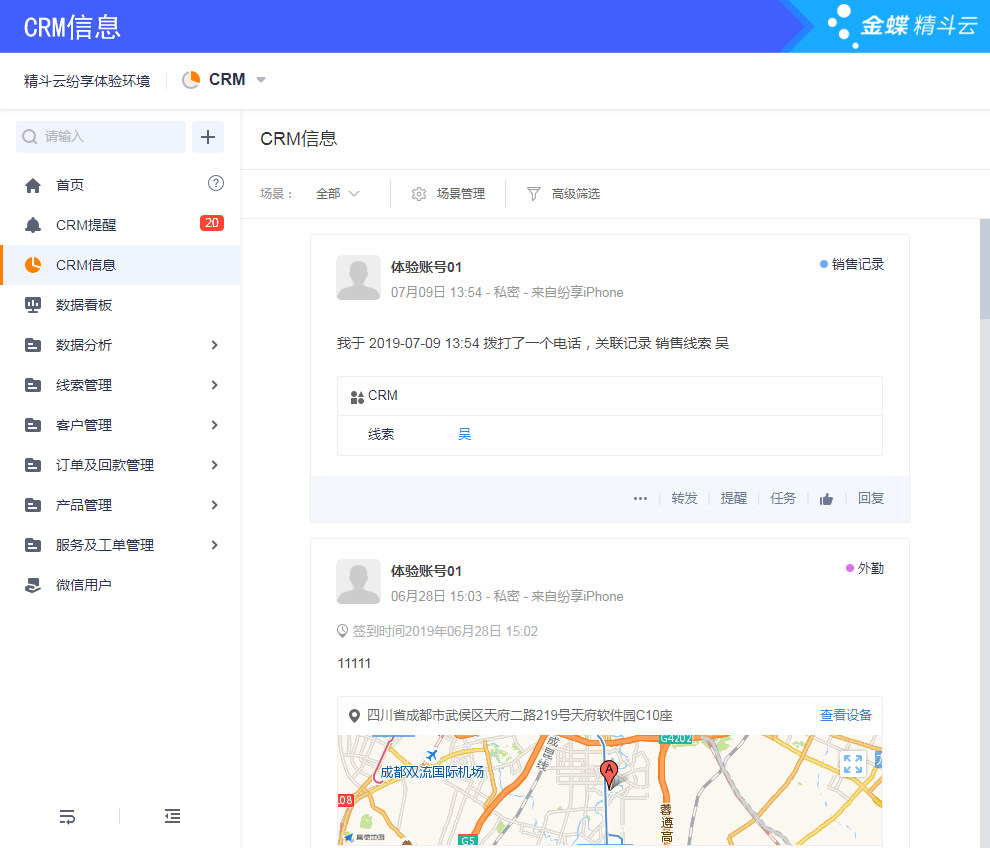Click the address 四川省成都市武侯区天府二路219号
The image size is (990, 848).
click(x=520, y=715)
